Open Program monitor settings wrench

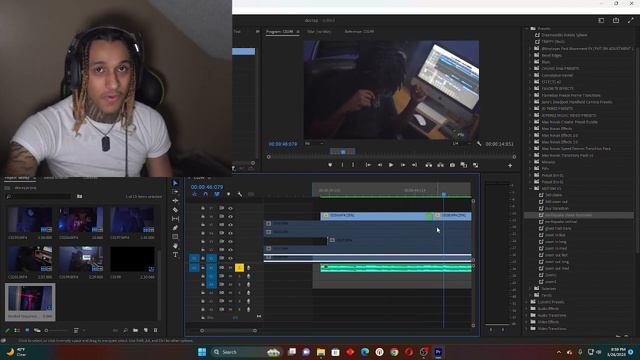(479, 144)
